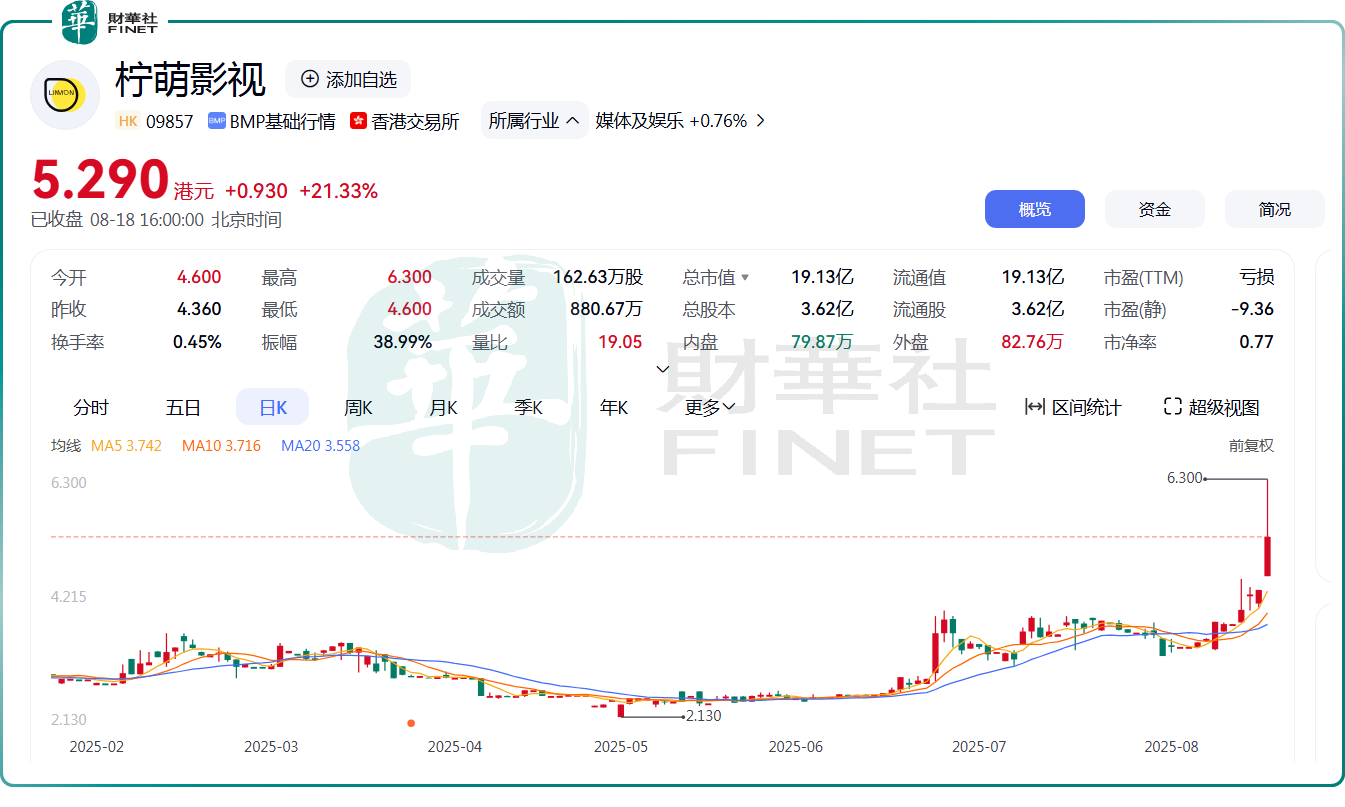This screenshot has width=1345, height=807.
Task: Select the 分时 intraday chart
Action: pos(91,407)
